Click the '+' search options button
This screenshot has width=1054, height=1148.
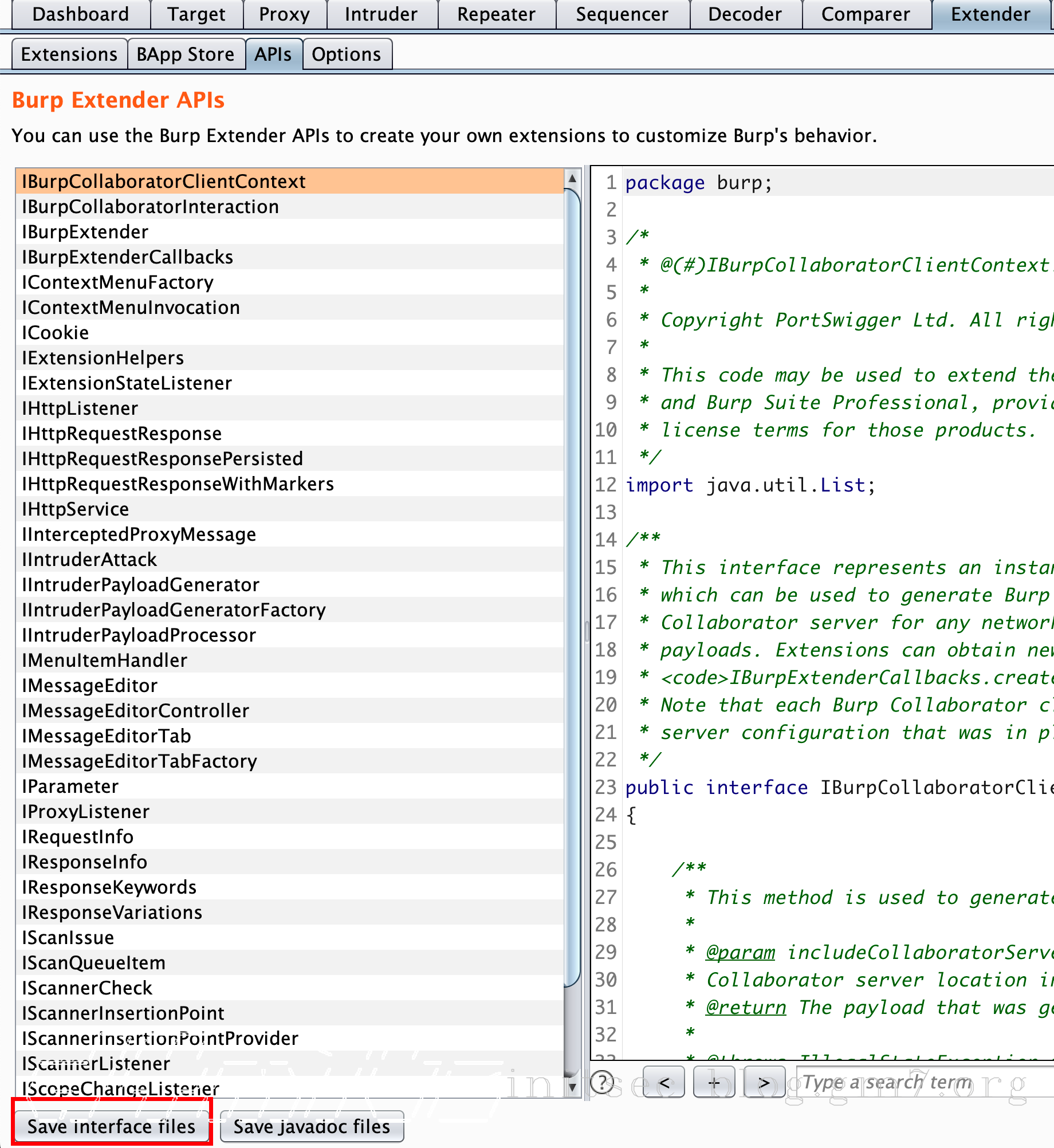click(x=714, y=1082)
